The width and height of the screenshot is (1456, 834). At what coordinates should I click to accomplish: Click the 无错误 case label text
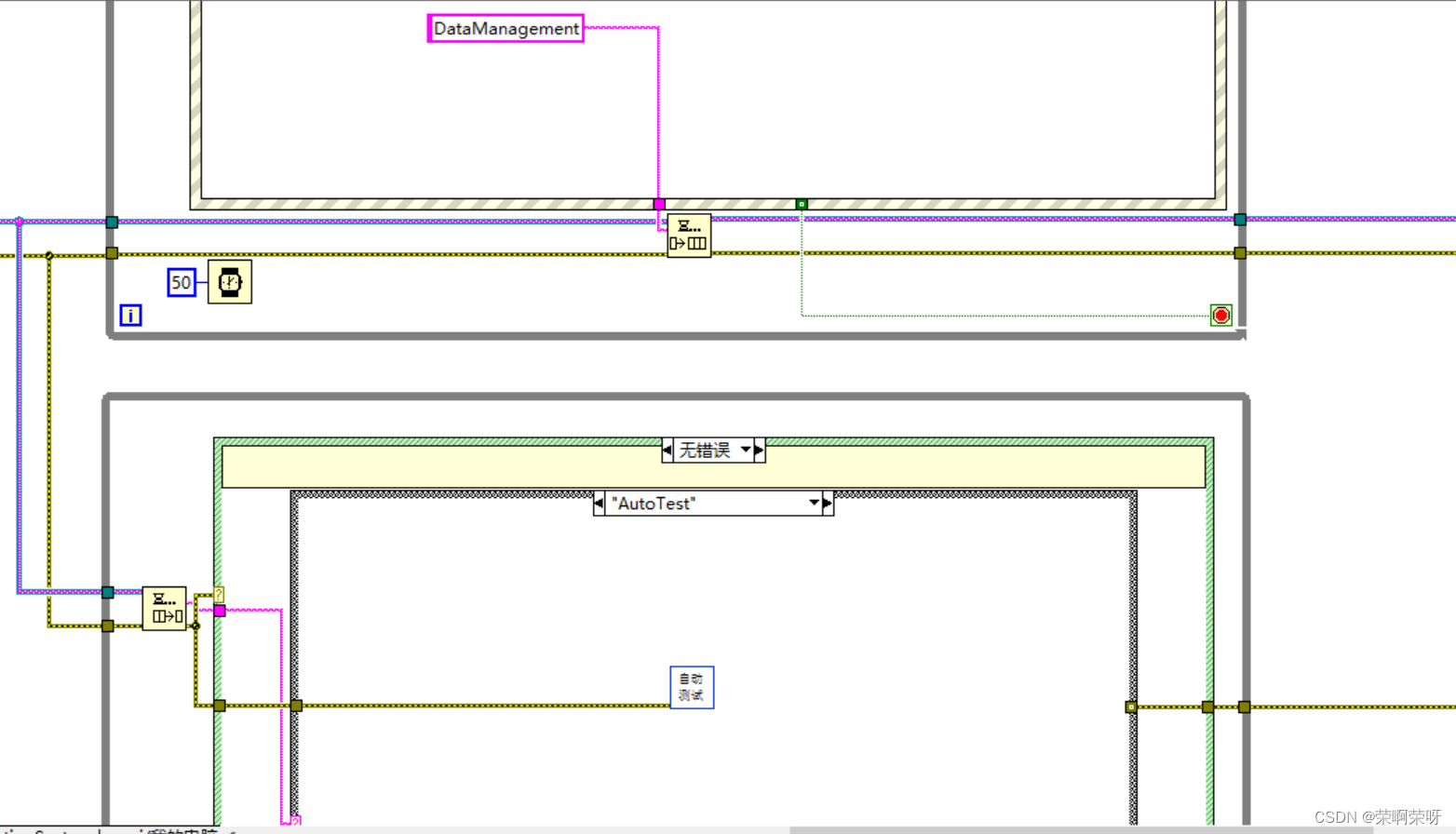(705, 451)
